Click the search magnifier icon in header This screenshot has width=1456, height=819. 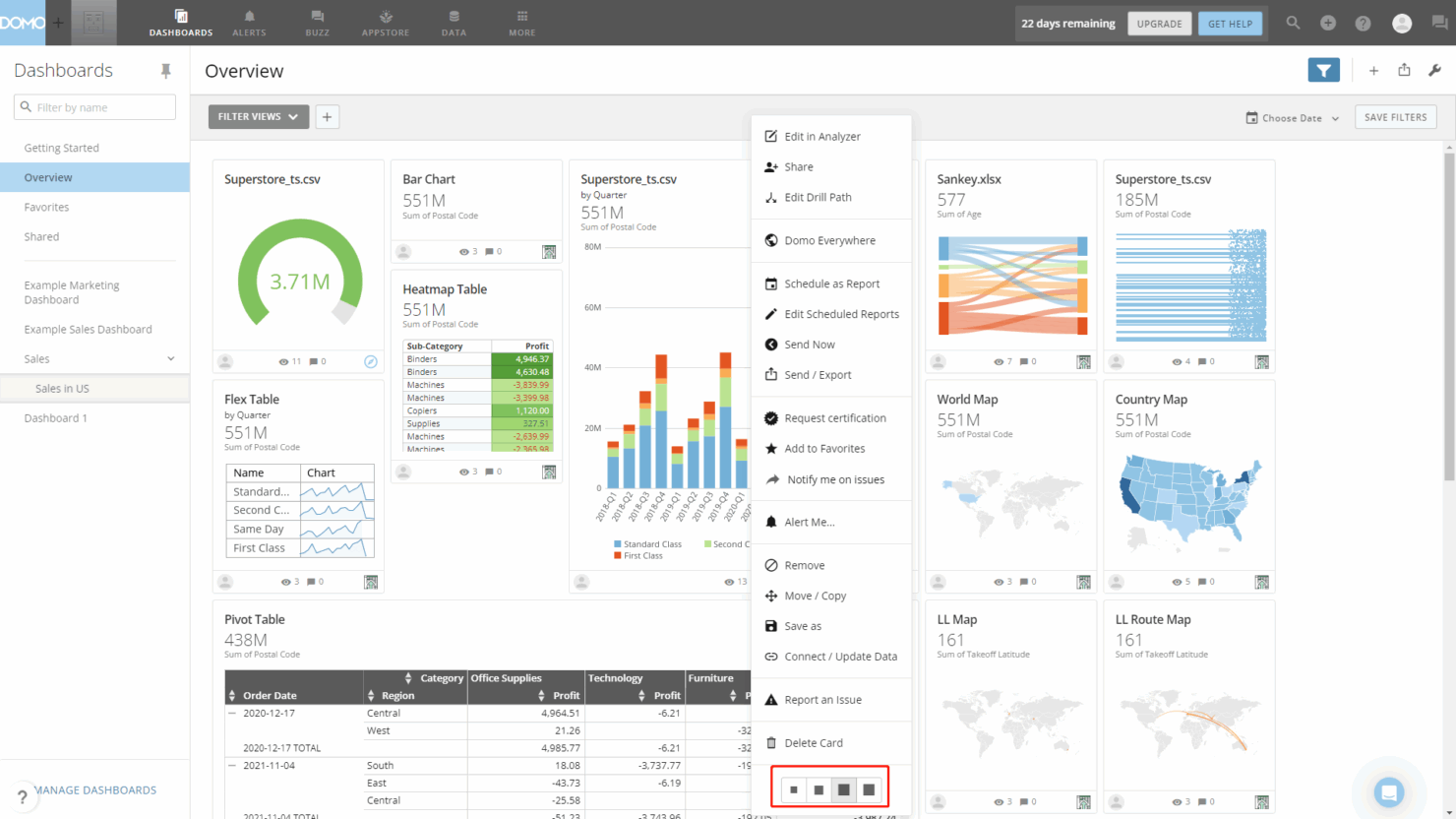coord(1293,23)
